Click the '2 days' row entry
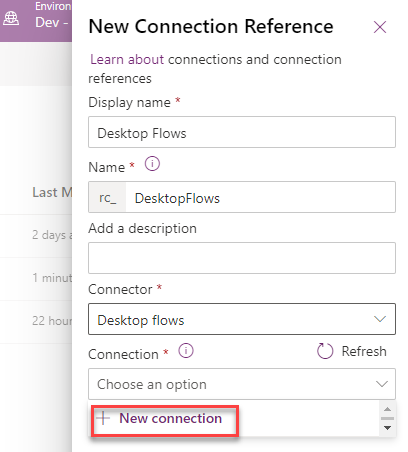 (x=52, y=235)
